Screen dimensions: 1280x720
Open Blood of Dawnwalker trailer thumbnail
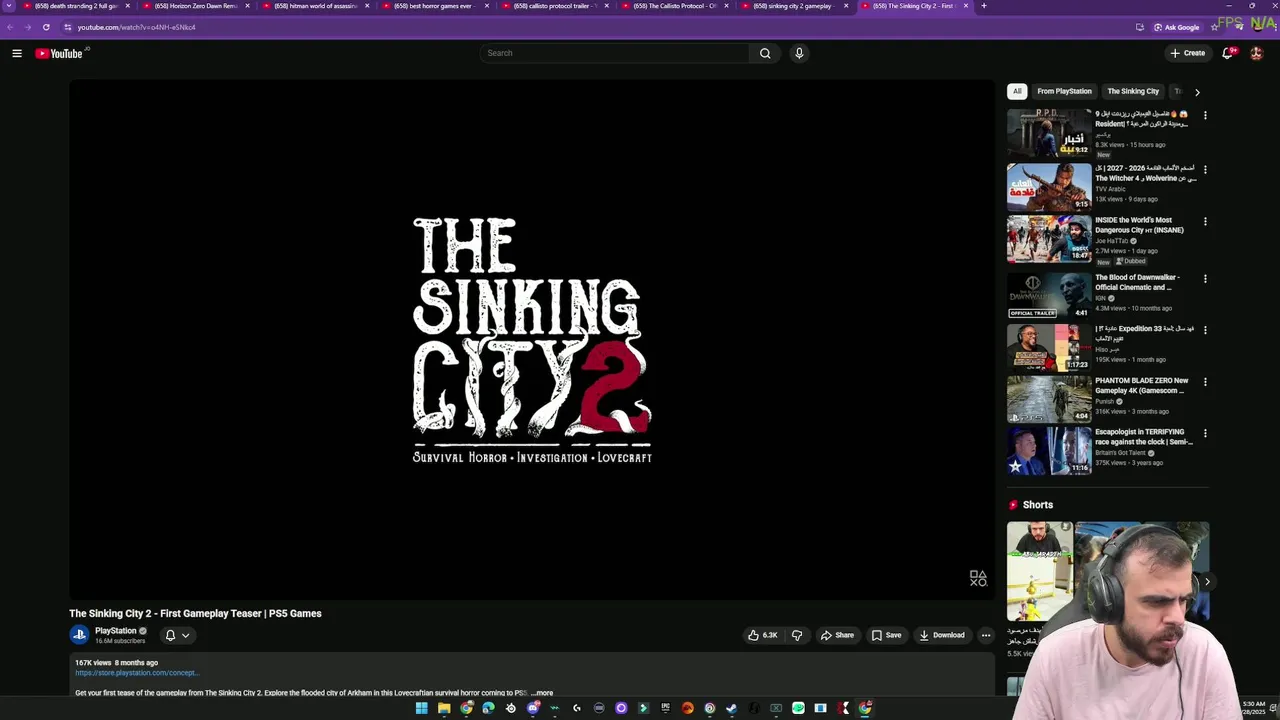click(x=1049, y=295)
